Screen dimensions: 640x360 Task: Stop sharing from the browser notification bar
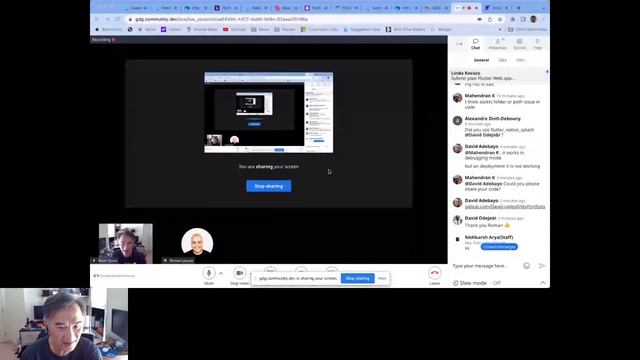point(358,278)
